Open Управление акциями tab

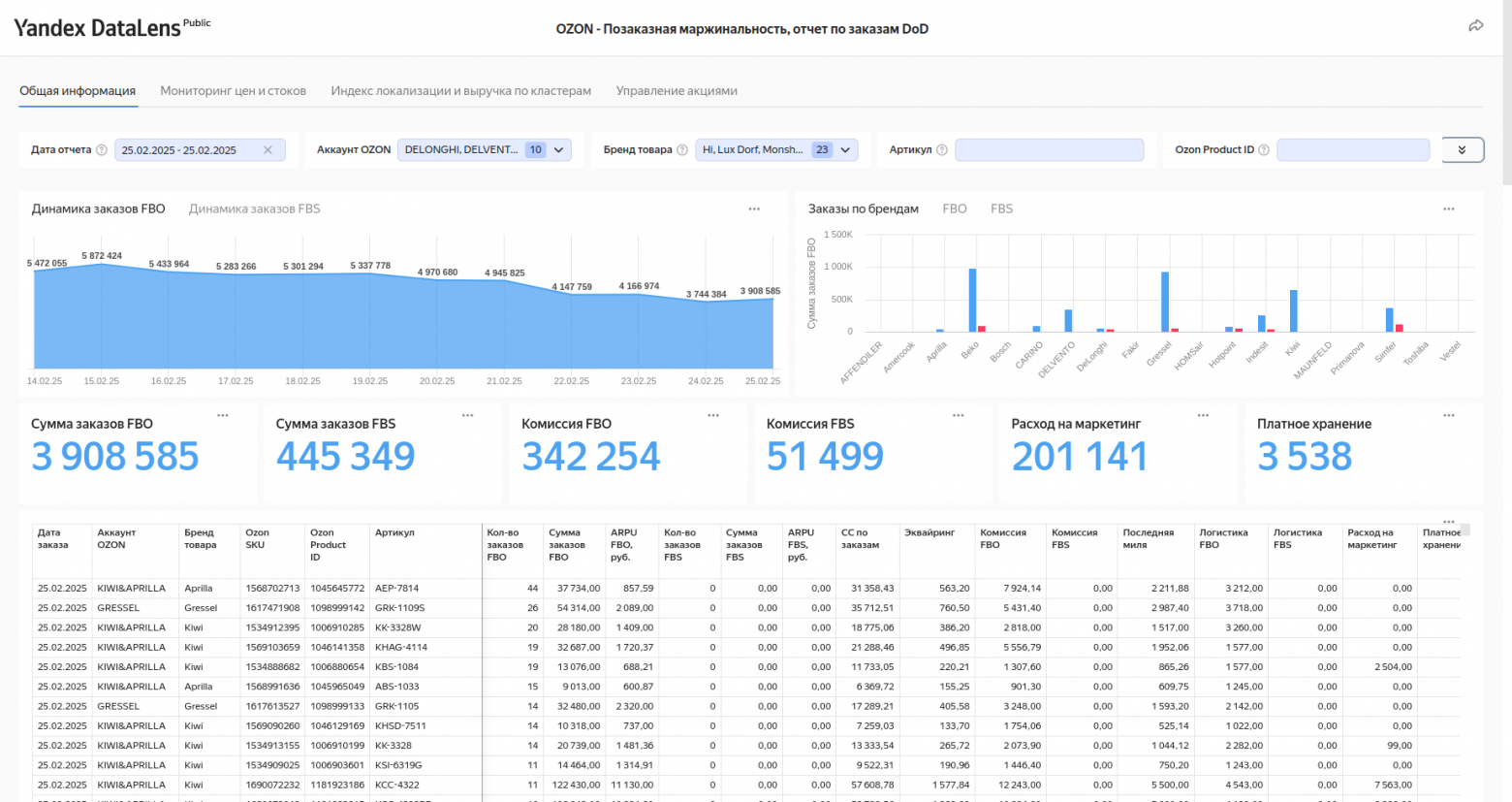pos(677,91)
